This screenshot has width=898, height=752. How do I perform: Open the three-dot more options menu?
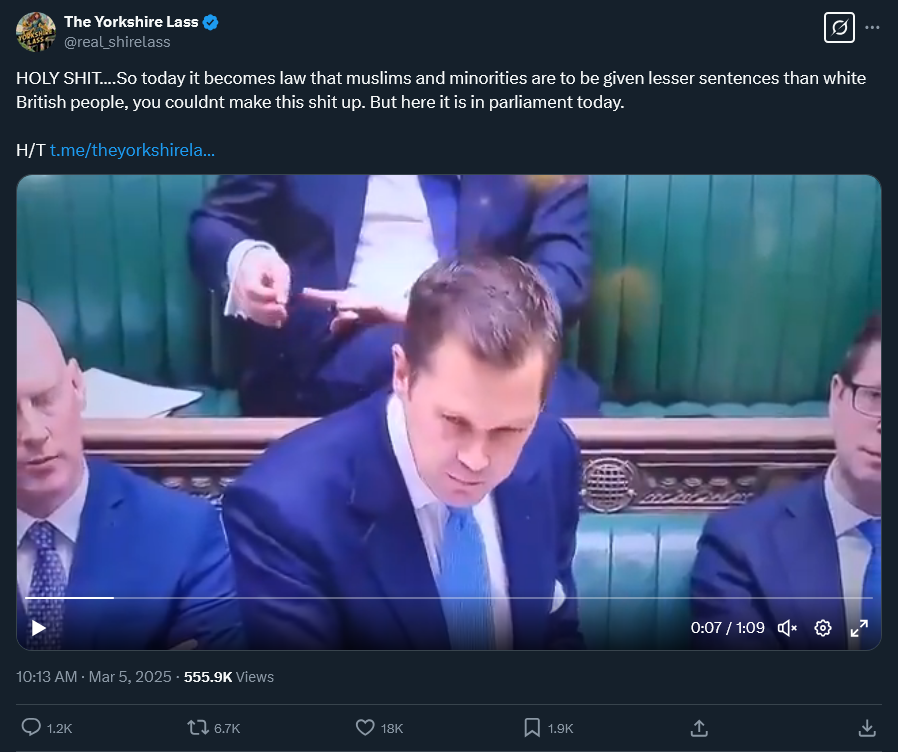coord(872,27)
